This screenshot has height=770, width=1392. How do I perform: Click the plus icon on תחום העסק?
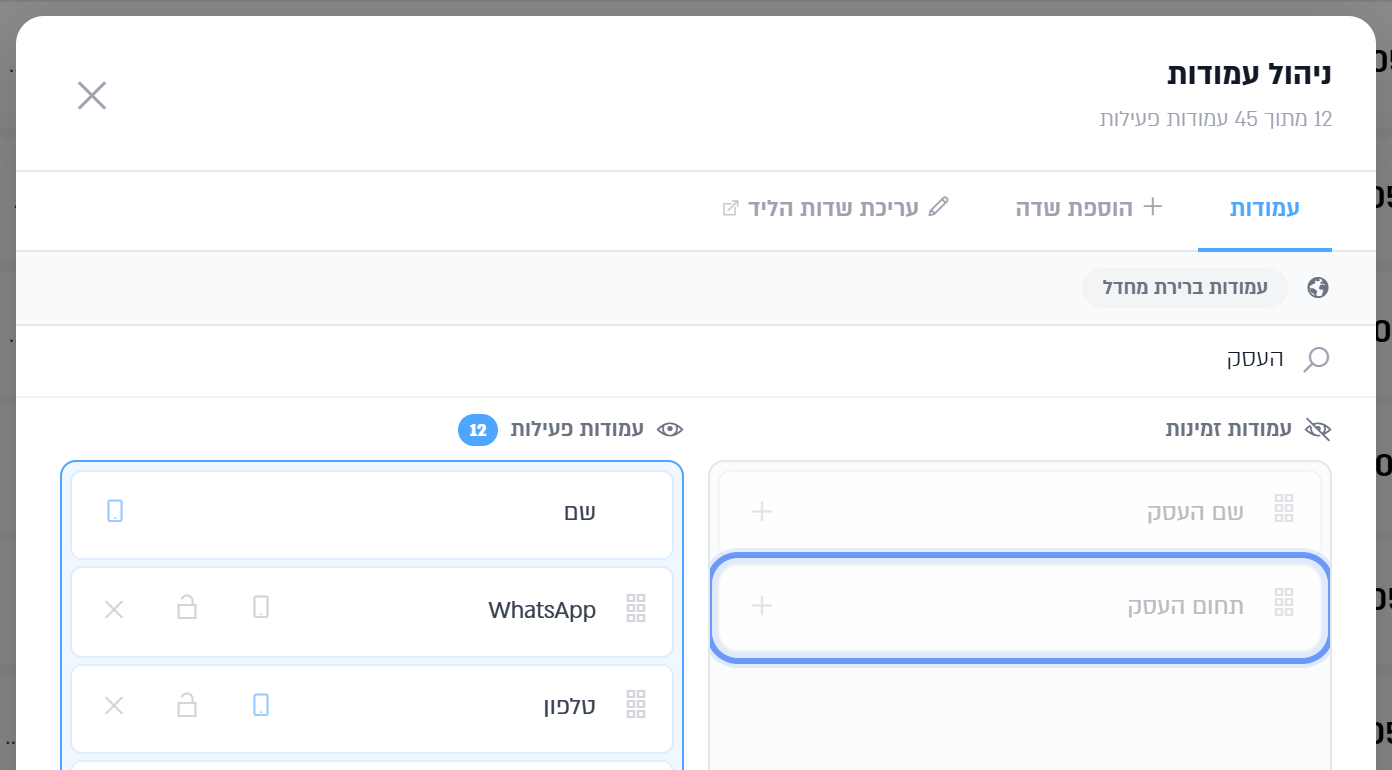click(x=762, y=606)
